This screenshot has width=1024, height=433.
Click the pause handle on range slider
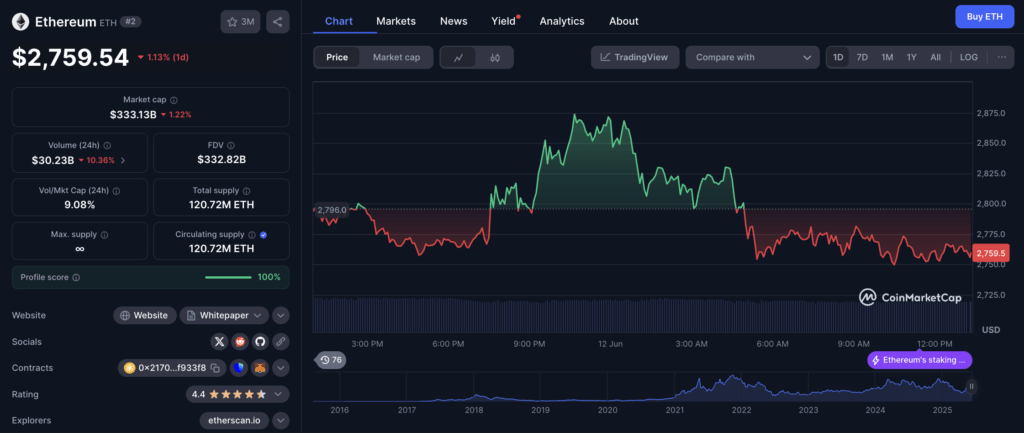pyautogui.click(x=971, y=386)
